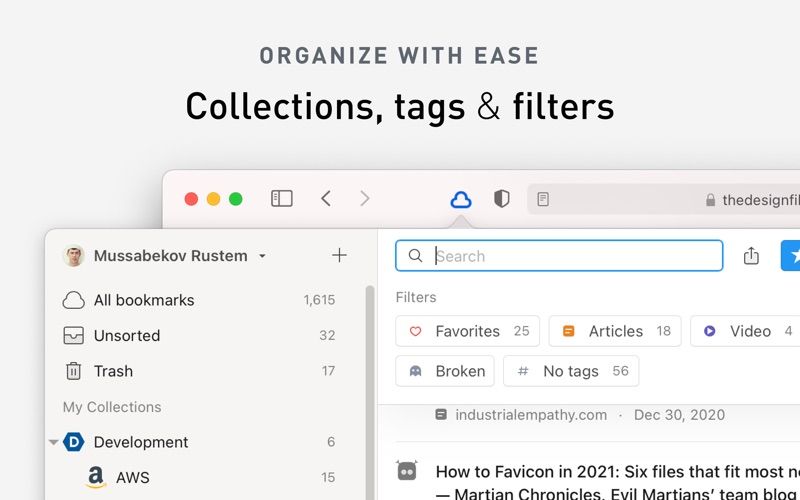Click the Dec 30, 2020 date

coord(679,415)
